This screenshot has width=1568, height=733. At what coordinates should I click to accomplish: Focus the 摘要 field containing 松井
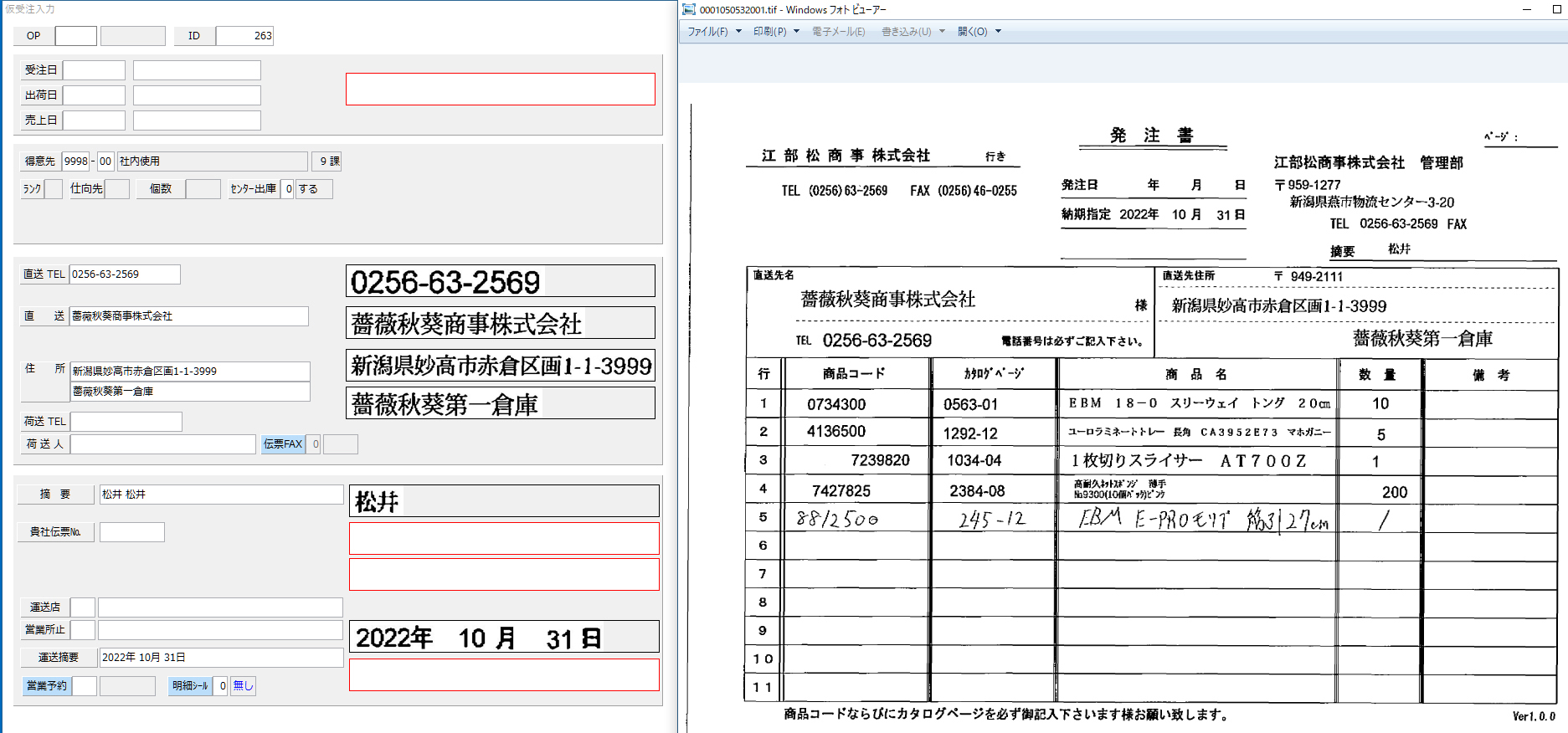[x=221, y=495]
